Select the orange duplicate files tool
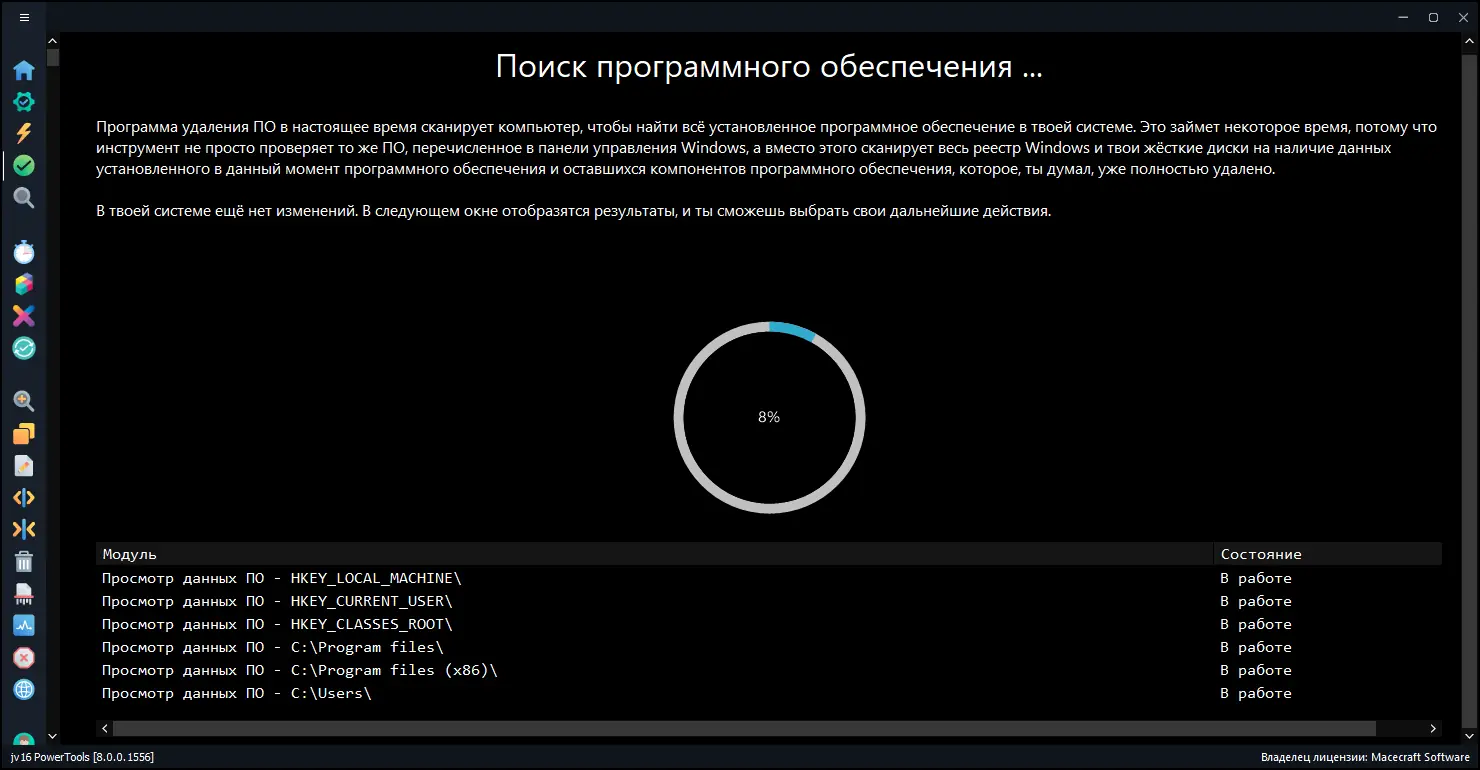Image resolution: width=1480 pixels, height=770 pixels. (24, 433)
